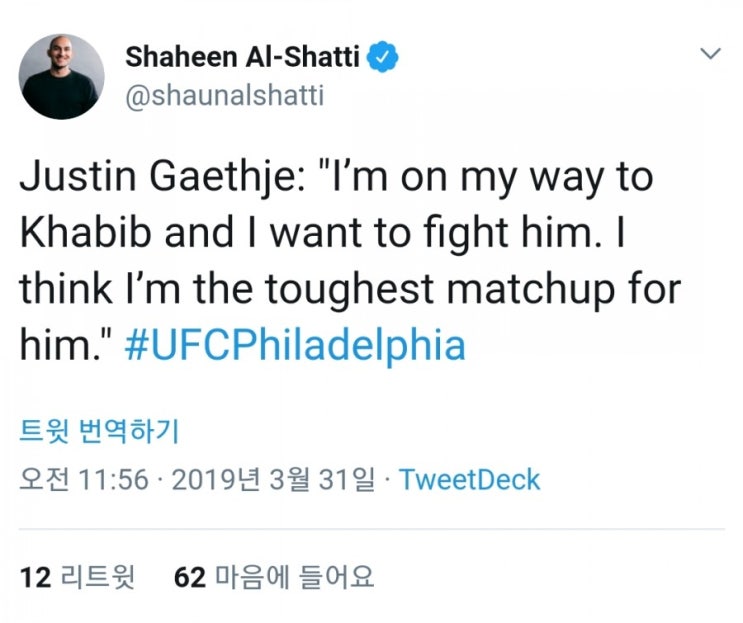Open the TweetDeck source link
This screenshot has height=623, width=743.
469,479
